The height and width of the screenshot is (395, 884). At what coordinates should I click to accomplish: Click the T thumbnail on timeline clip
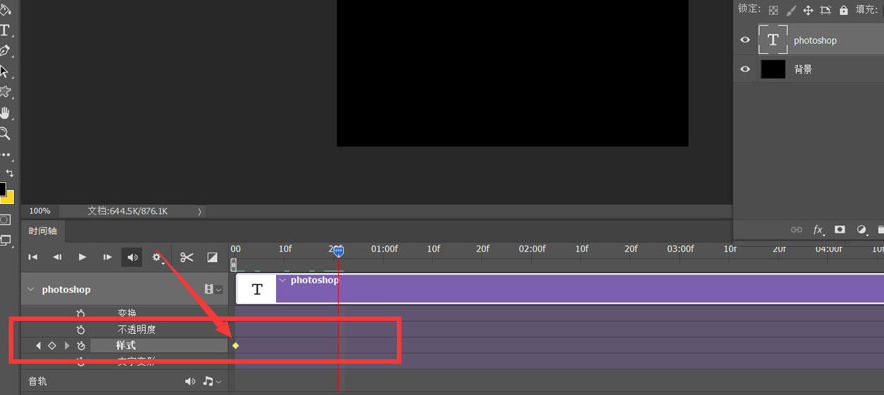(257, 289)
